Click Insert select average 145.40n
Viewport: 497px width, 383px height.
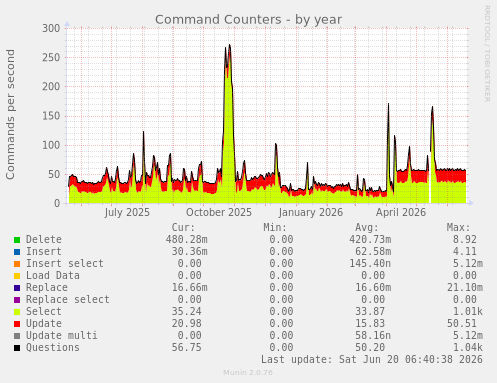[370, 263]
